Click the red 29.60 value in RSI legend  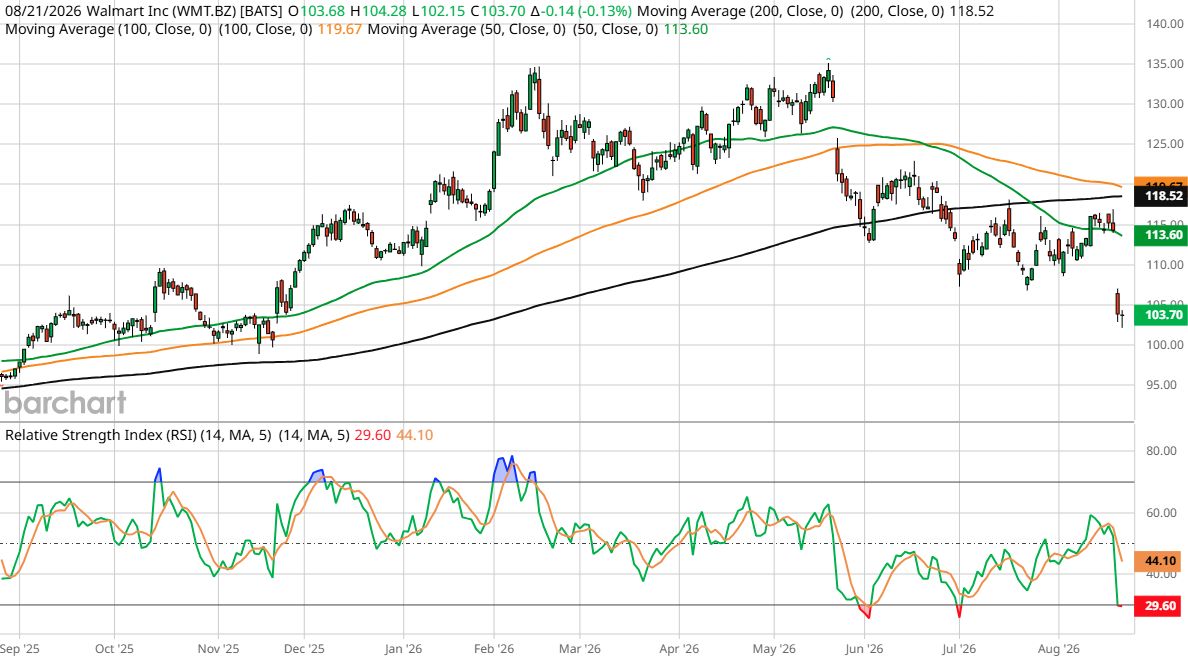coord(373,435)
